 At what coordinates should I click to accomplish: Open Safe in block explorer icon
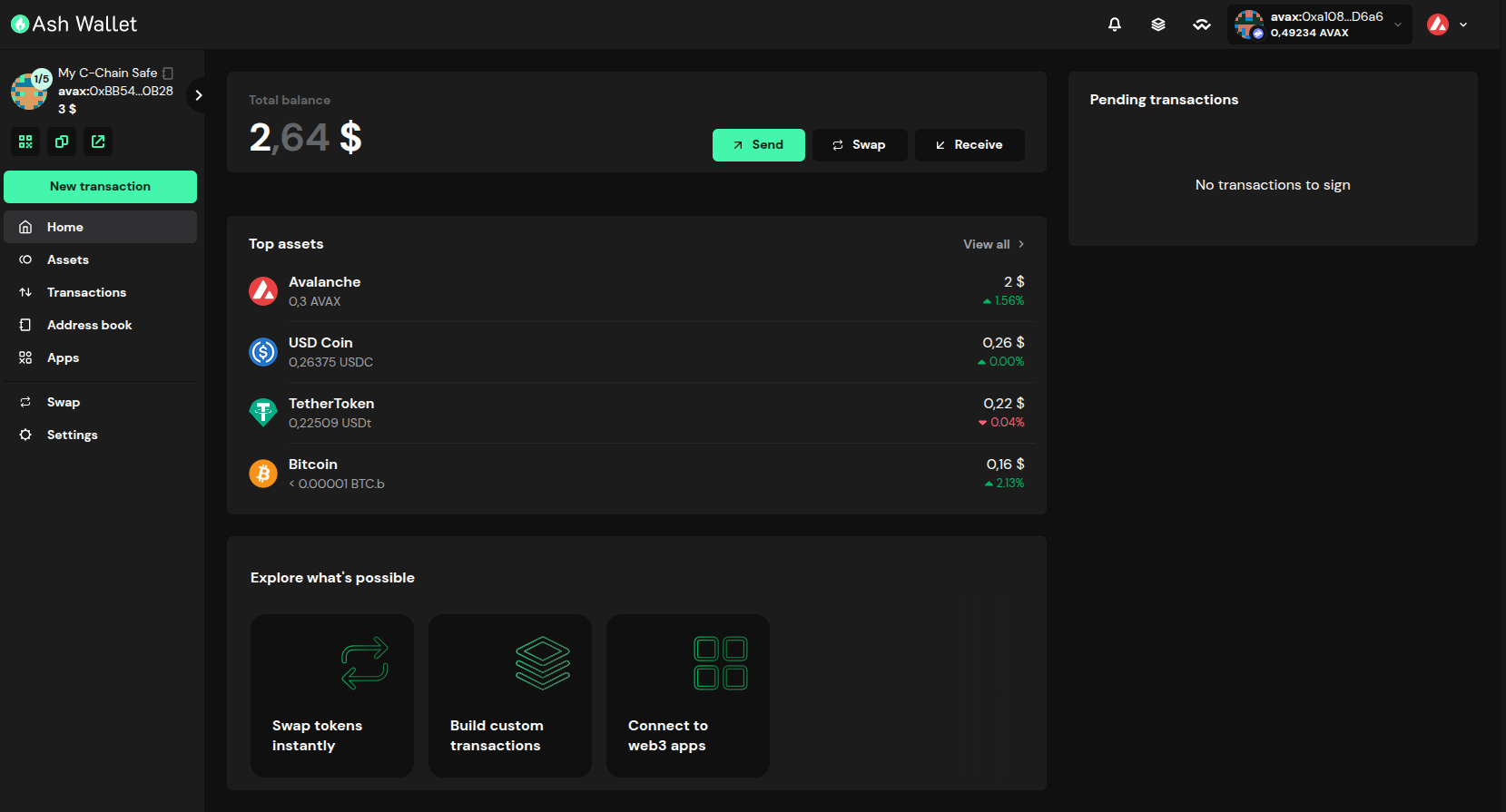coord(98,142)
